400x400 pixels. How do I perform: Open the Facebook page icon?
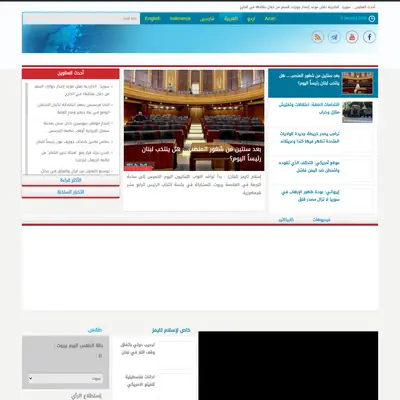(369, 37)
